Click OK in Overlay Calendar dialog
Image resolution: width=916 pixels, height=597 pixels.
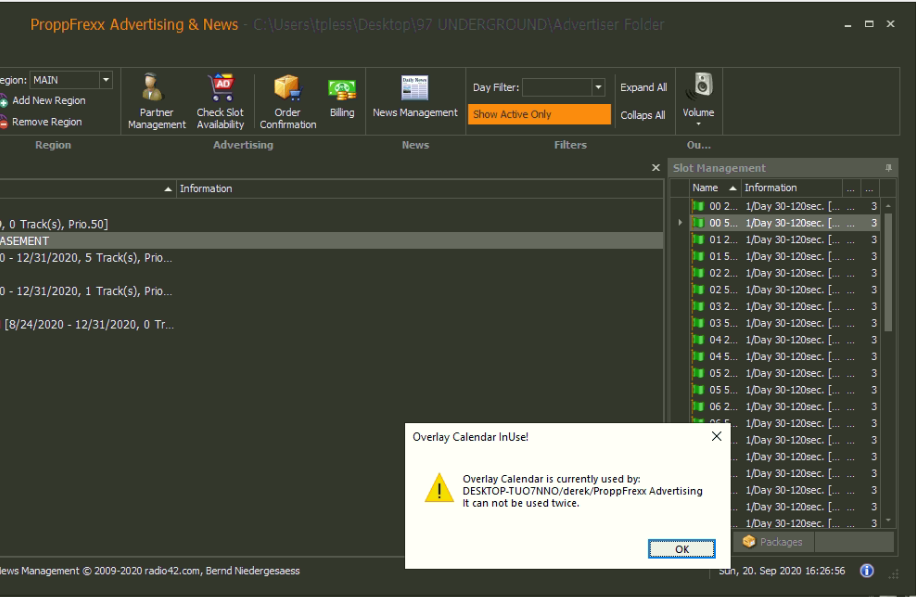682,549
